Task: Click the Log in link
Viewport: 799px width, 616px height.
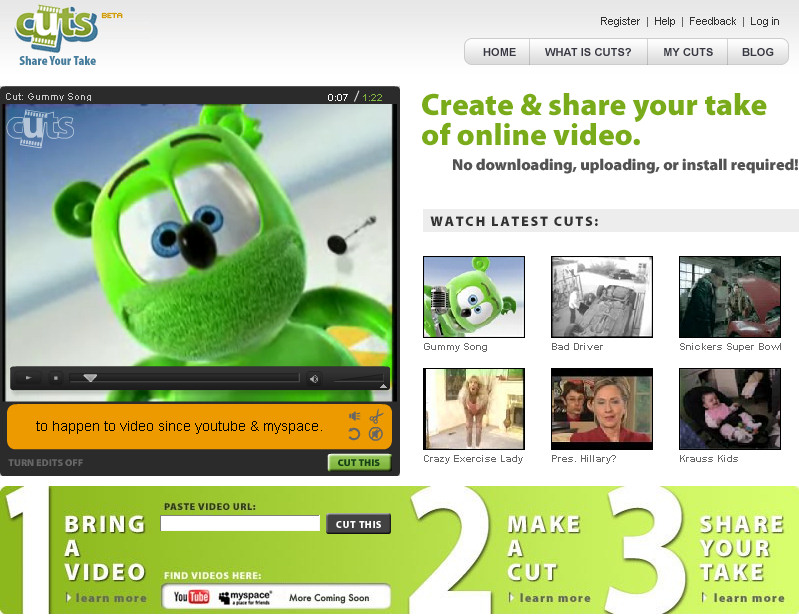Action: tap(764, 21)
